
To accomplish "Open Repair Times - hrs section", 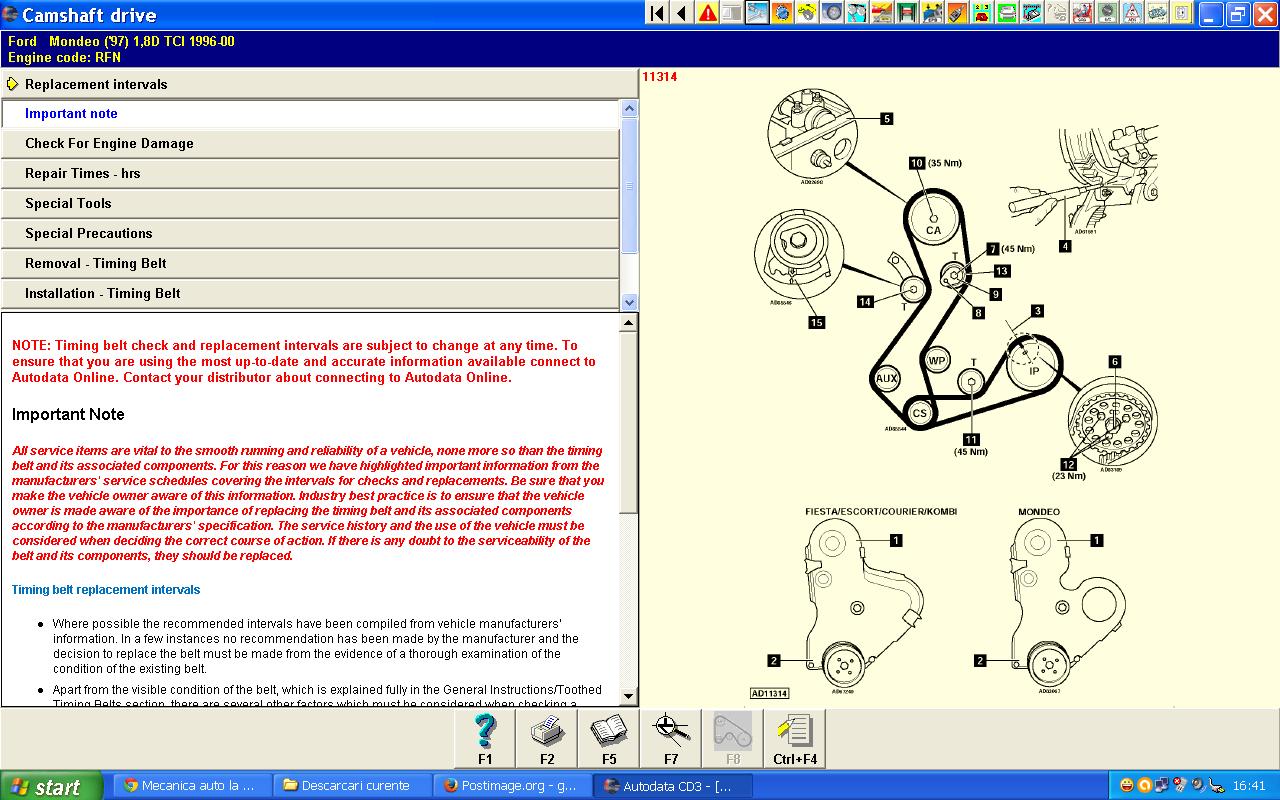I will (x=82, y=173).
